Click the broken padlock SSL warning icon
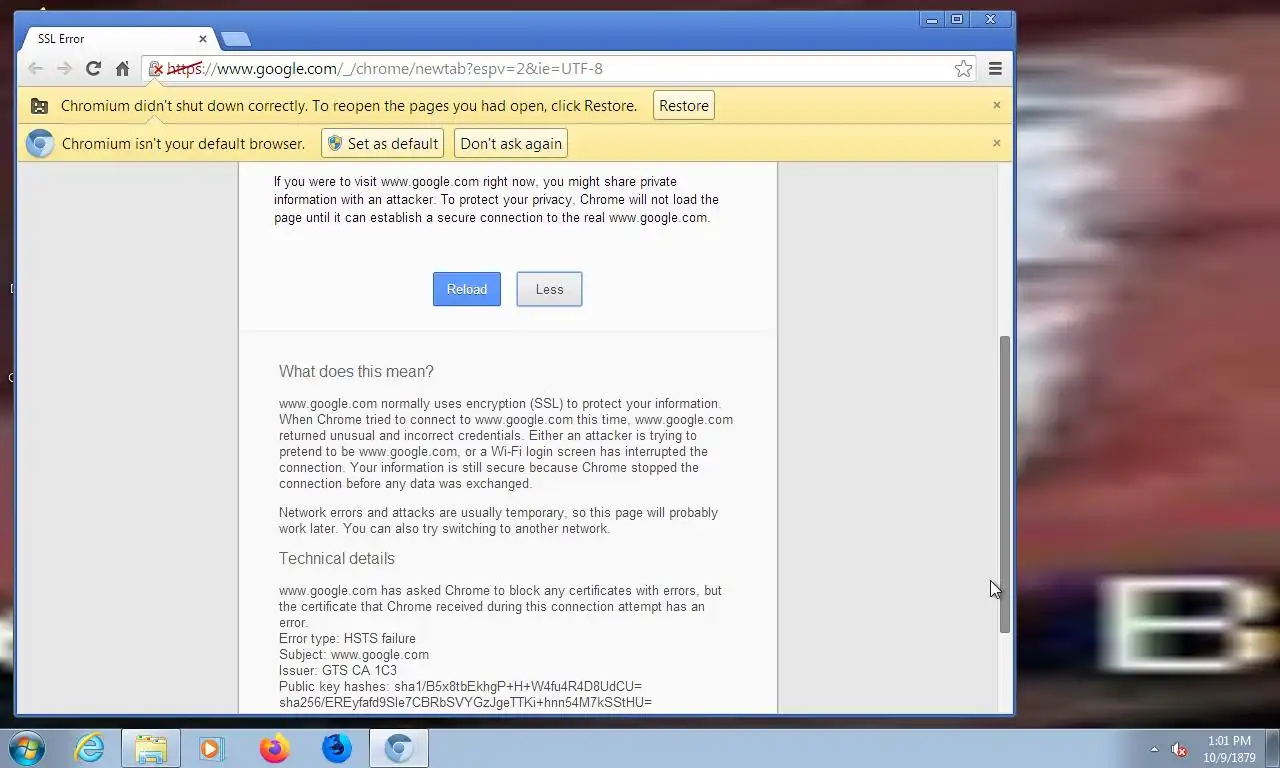This screenshot has height=768, width=1280. [x=155, y=69]
